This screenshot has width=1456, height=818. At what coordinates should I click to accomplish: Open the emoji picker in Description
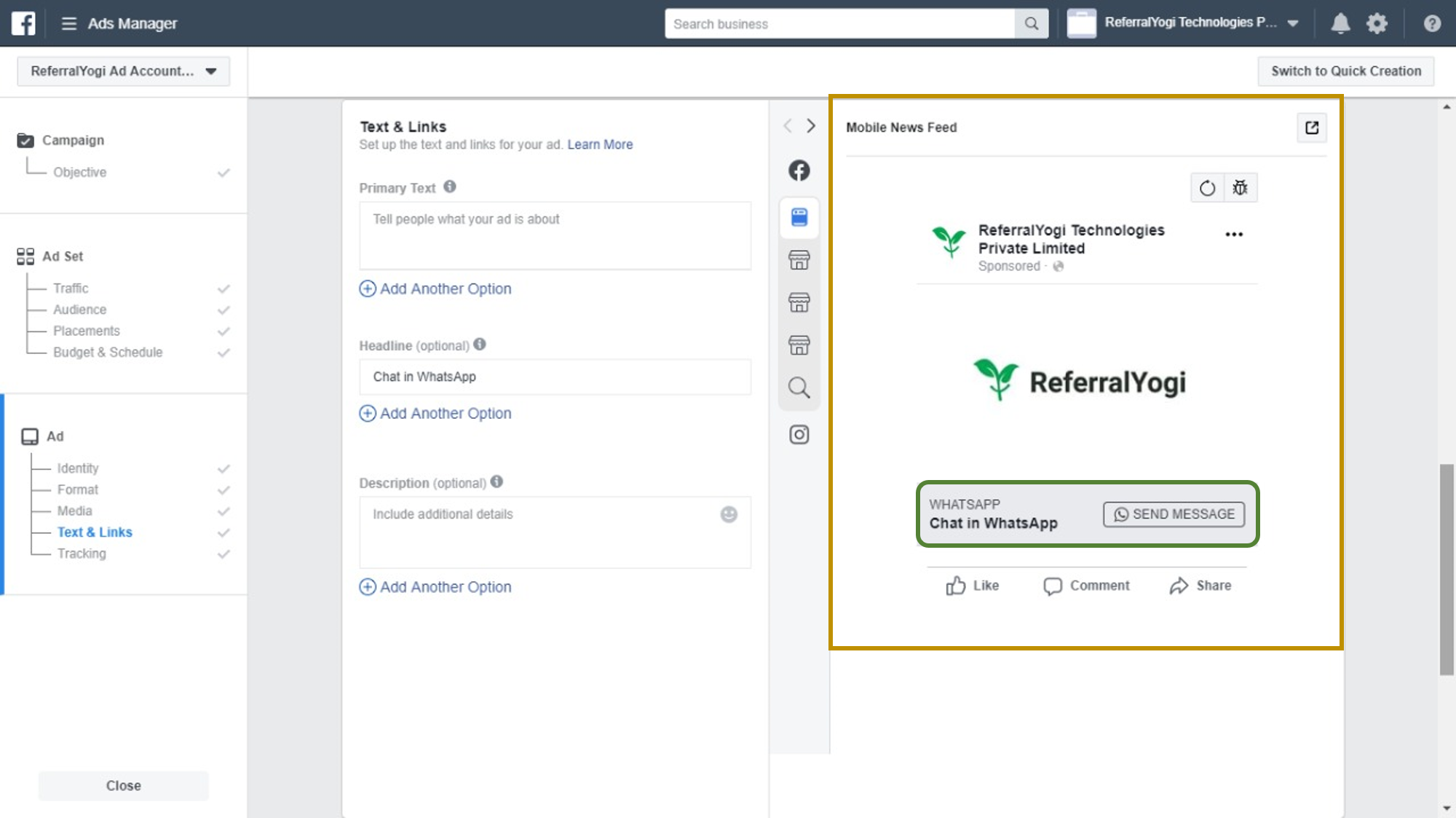[x=729, y=514]
